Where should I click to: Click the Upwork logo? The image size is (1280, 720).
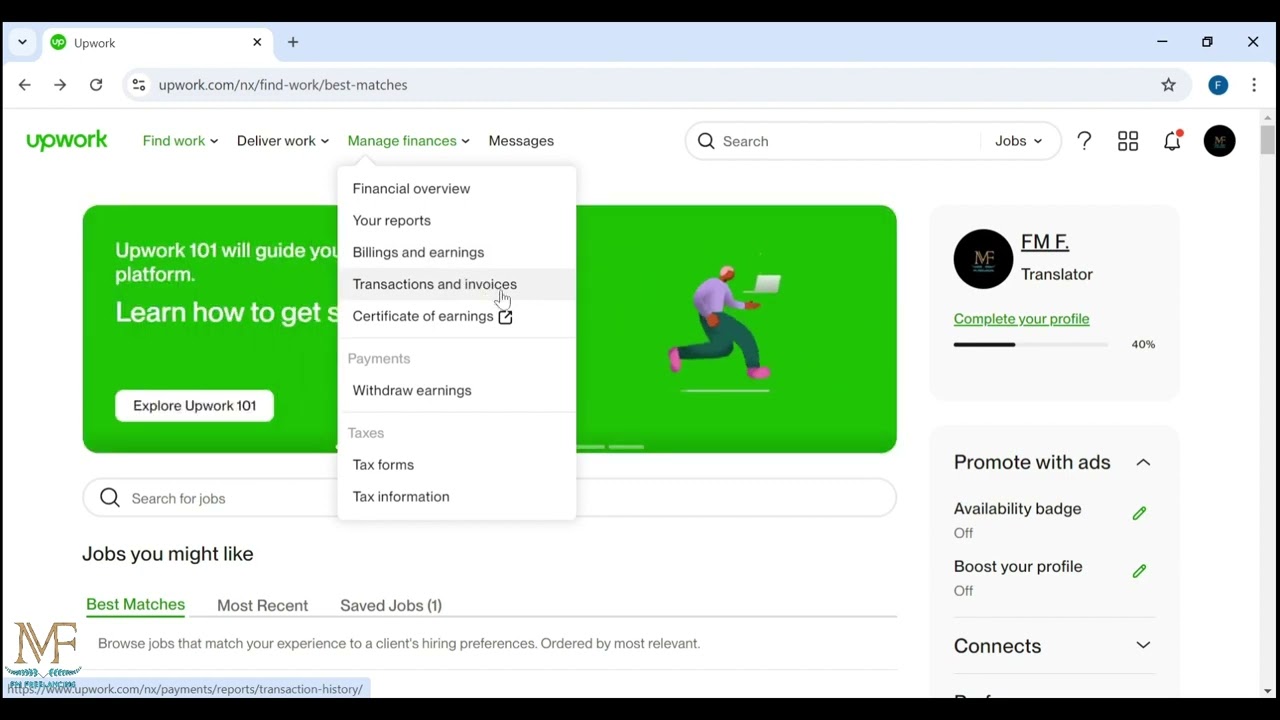tap(66, 141)
